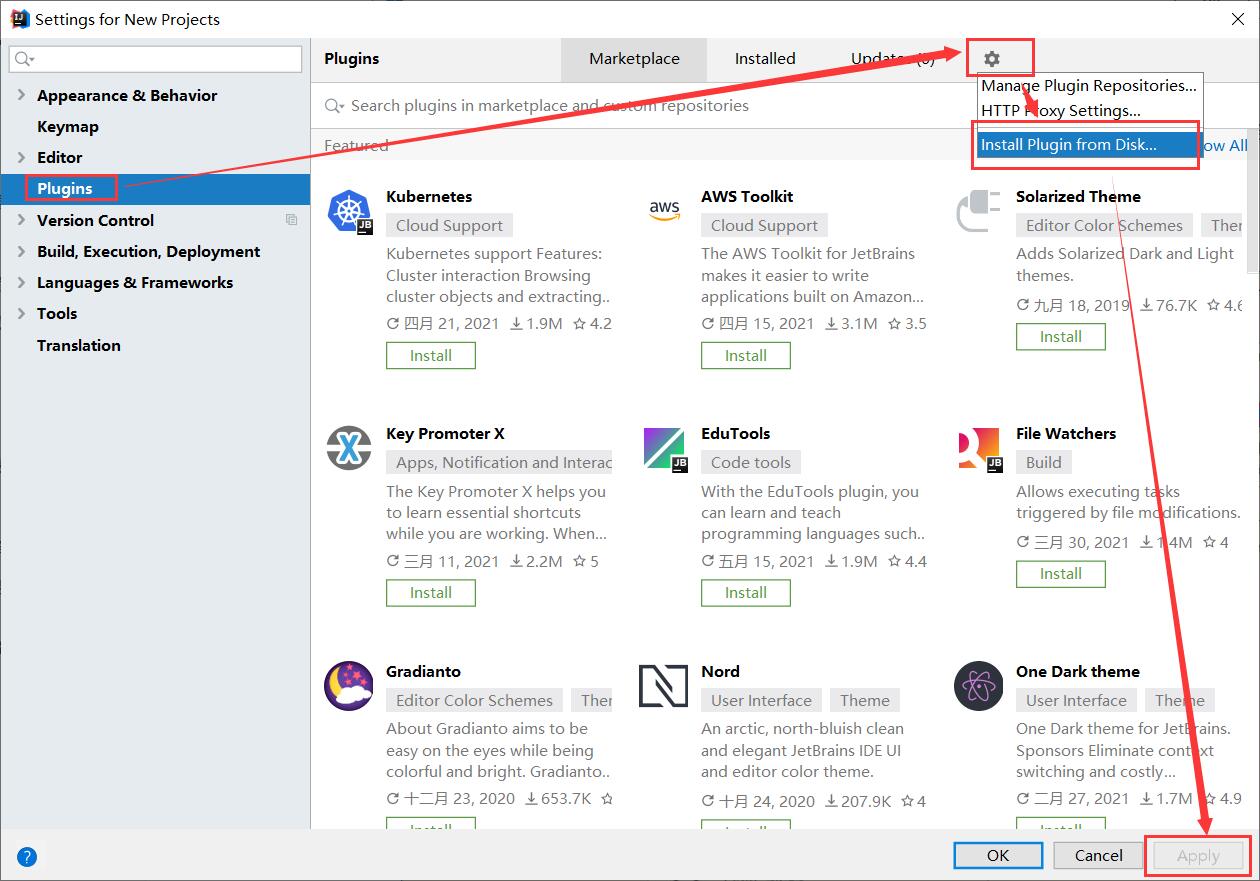Screen dimensions: 1260x881
Task: Click Nord User Interface tag
Action: (762, 700)
